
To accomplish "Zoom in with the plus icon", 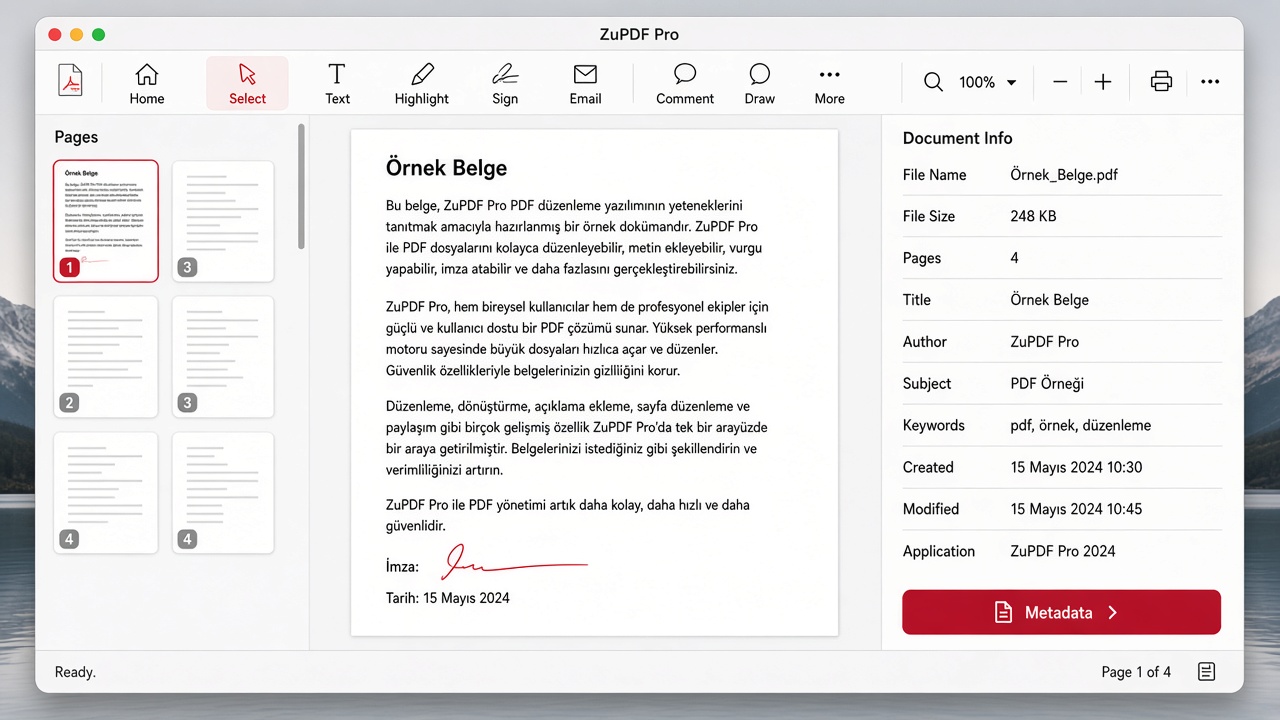I will point(1103,82).
